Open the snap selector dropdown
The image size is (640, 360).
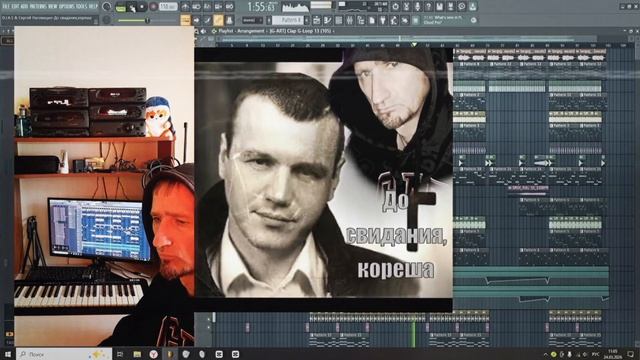253,20
